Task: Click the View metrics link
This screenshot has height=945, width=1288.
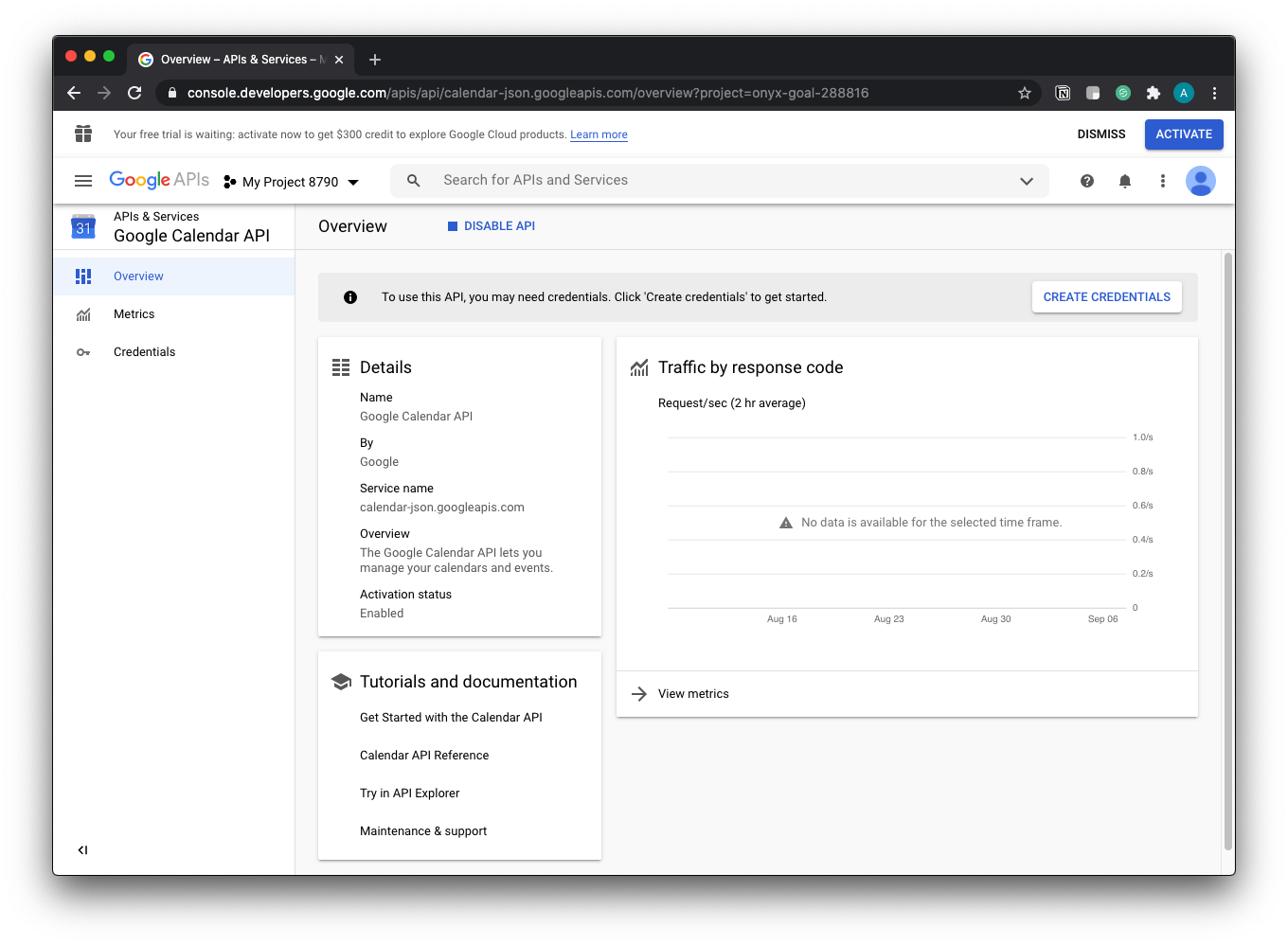Action: point(693,694)
